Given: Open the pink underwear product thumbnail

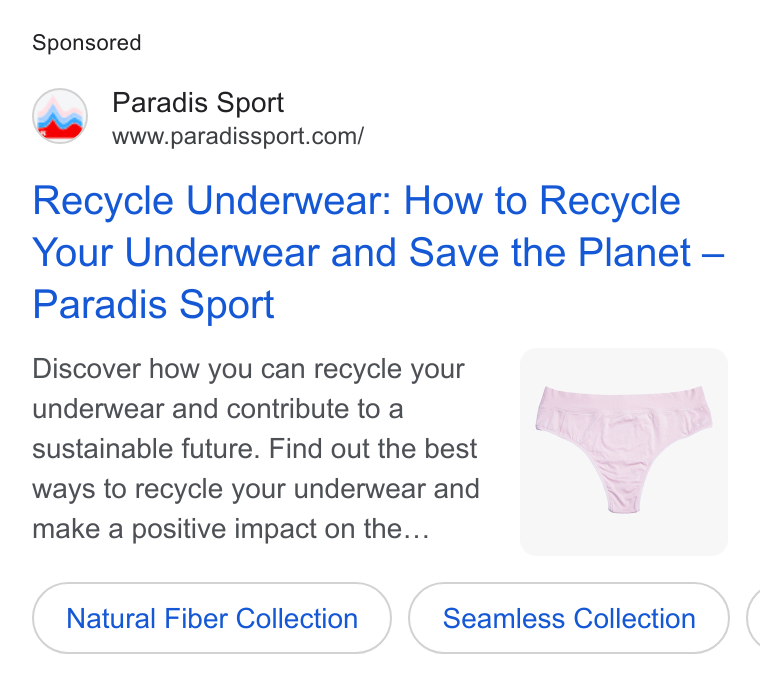Looking at the screenshot, I should 624,452.
